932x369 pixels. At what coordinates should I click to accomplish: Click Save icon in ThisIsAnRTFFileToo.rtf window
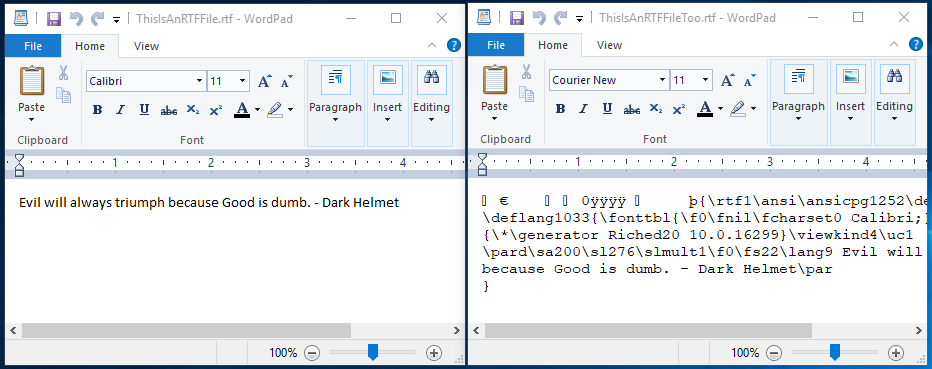517,18
